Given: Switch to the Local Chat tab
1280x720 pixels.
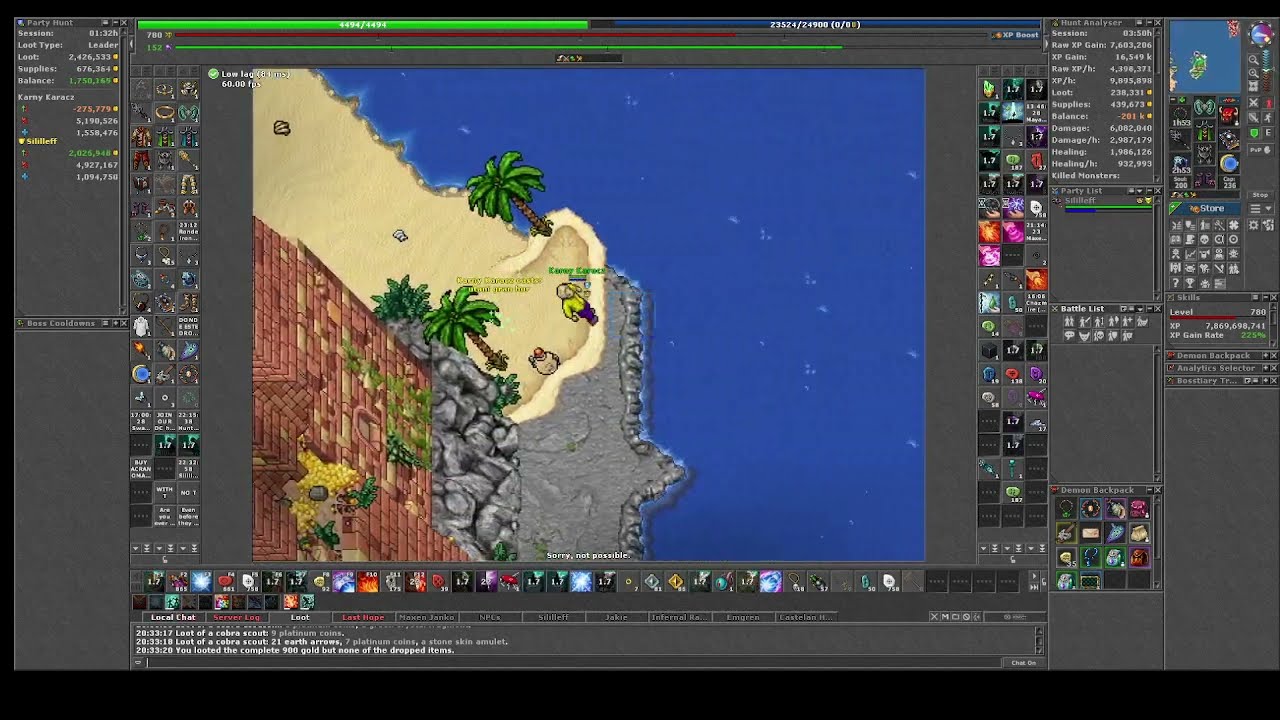Looking at the screenshot, I should click(172, 617).
